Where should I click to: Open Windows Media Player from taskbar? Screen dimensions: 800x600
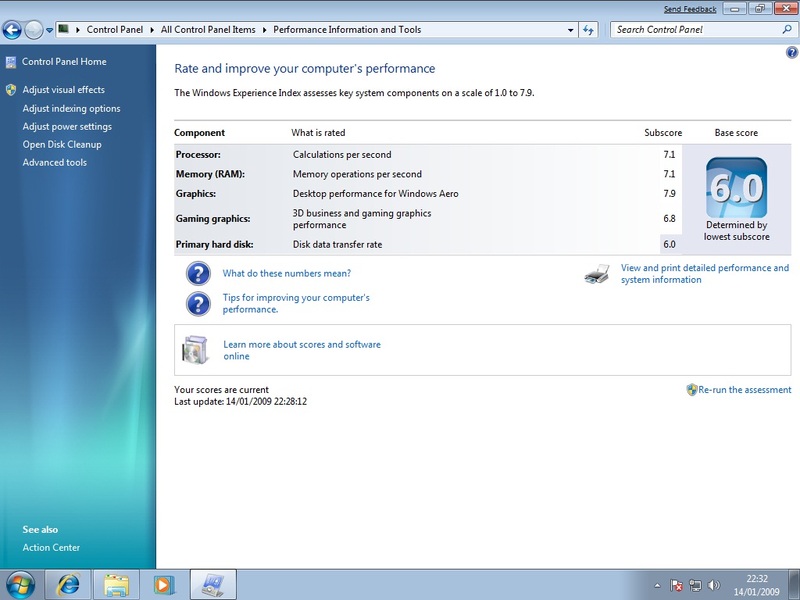coord(164,585)
